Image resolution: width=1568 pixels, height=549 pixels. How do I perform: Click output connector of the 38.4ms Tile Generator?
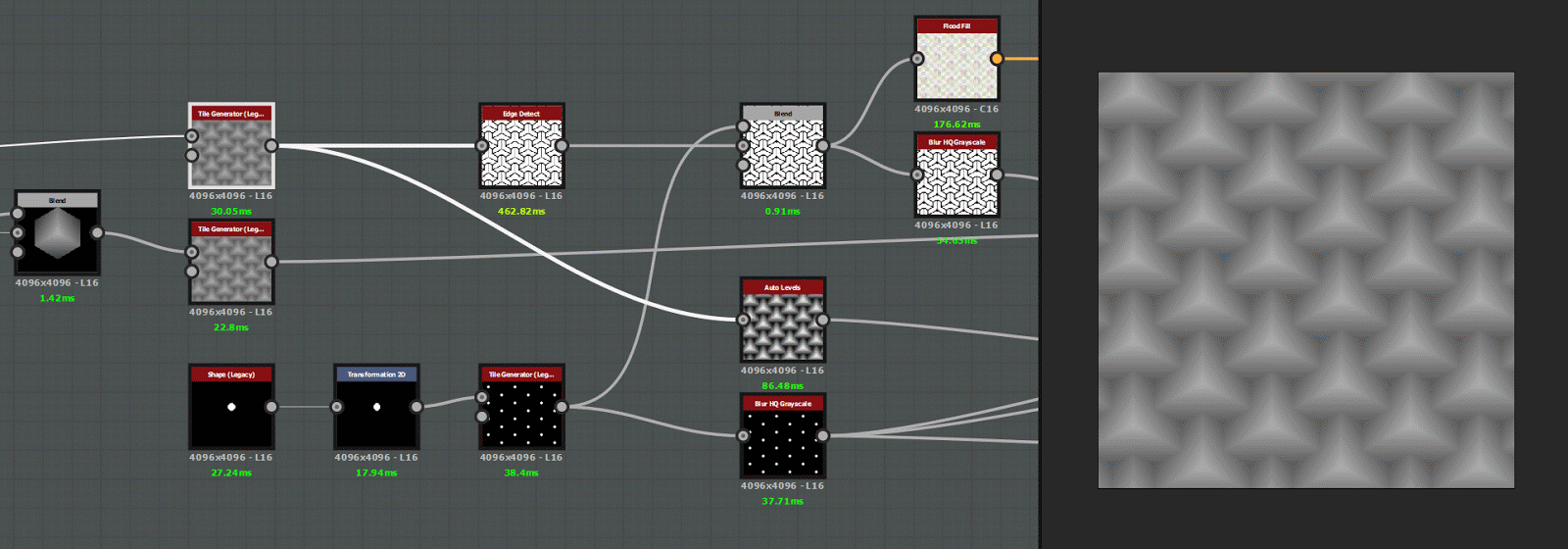pos(562,407)
